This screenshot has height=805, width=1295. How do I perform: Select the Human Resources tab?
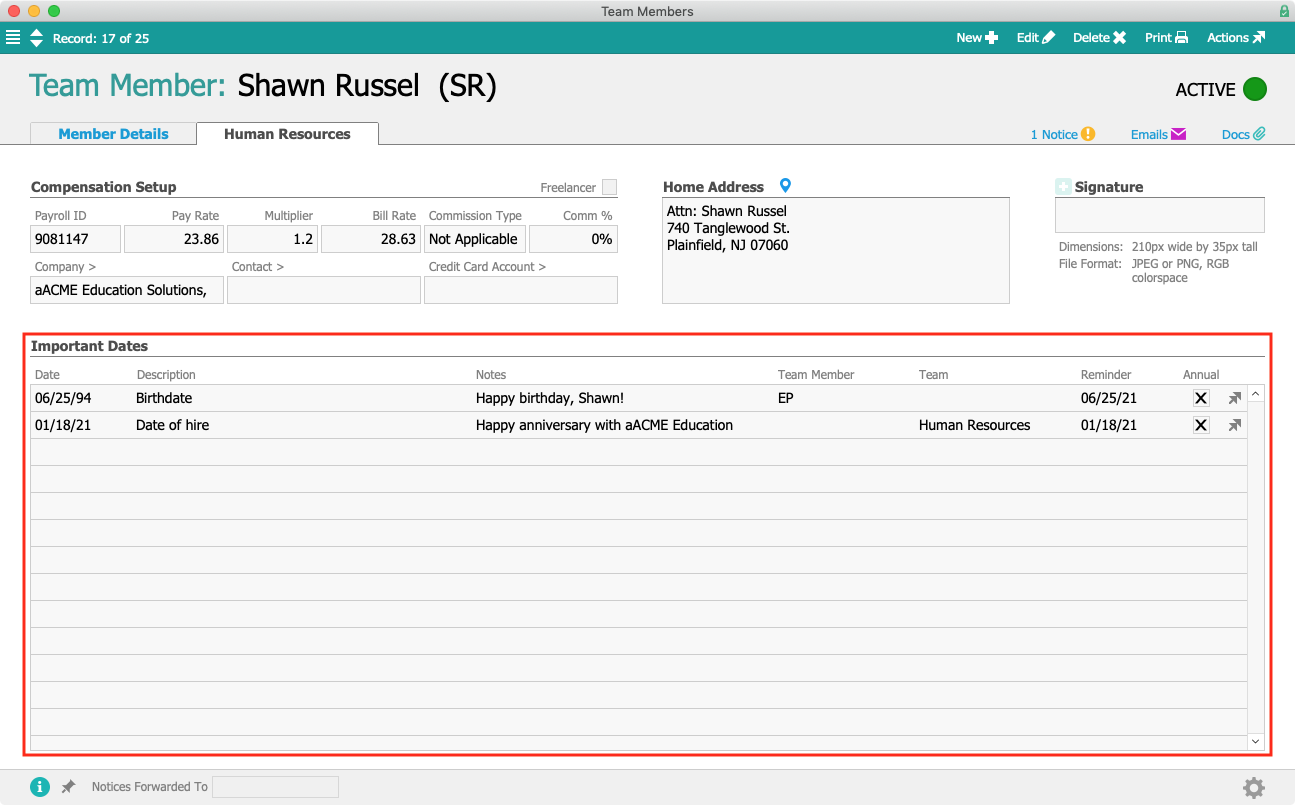pyautogui.click(x=287, y=134)
